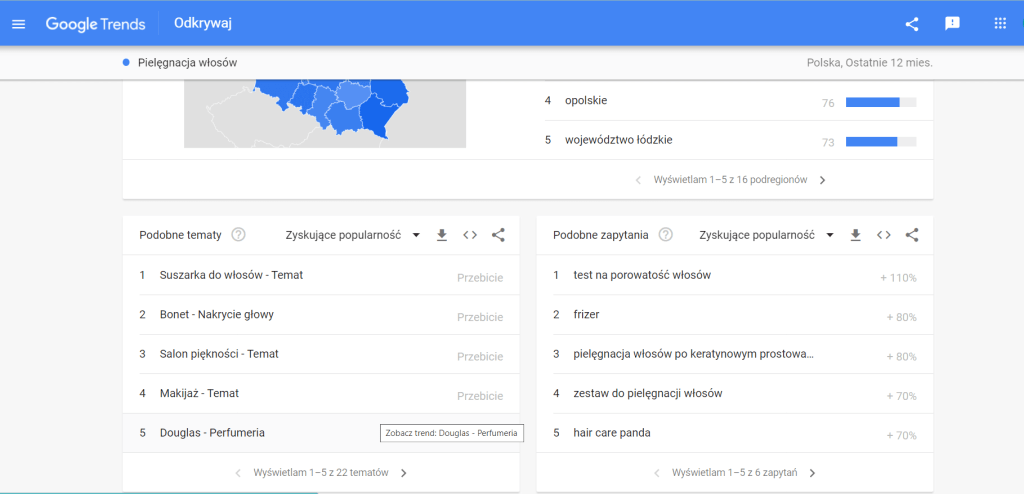Click the Pielęgnacja włosów search term
The width and height of the screenshot is (1024, 494).
coord(187,63)
